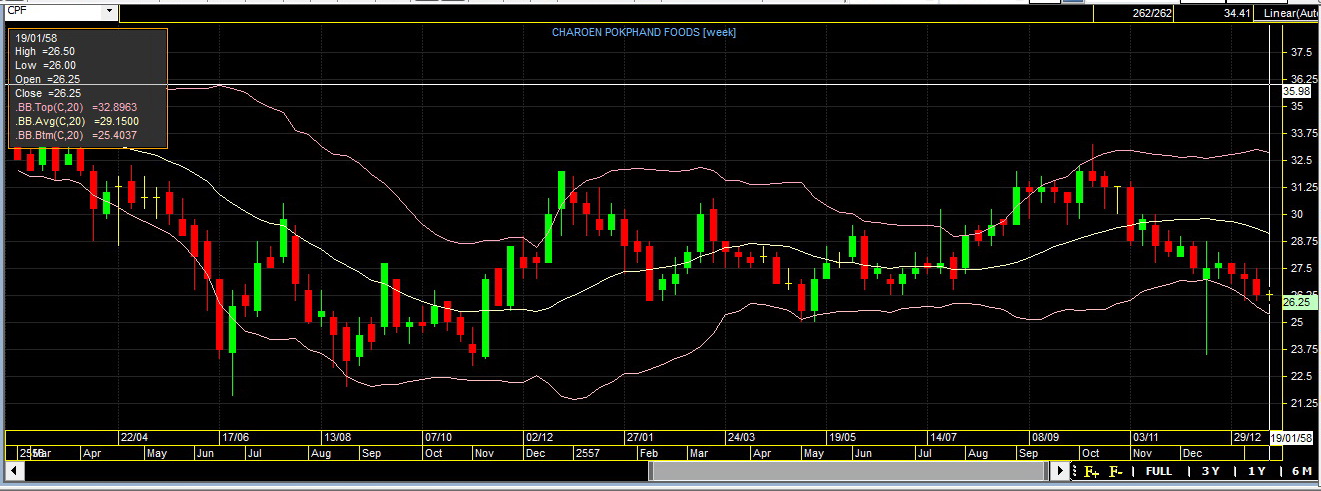Click the horizontal scrollbar thumb
The height and width of the screenshot is (491, 1321).
pos(848,470)
